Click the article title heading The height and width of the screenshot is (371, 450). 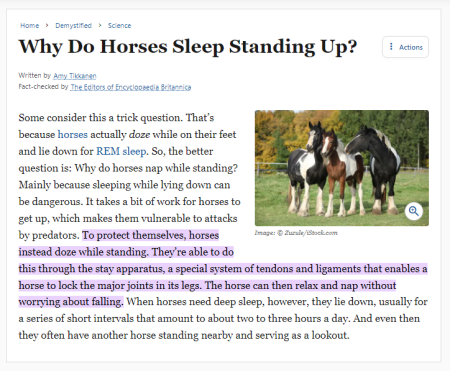pos(188,47)
